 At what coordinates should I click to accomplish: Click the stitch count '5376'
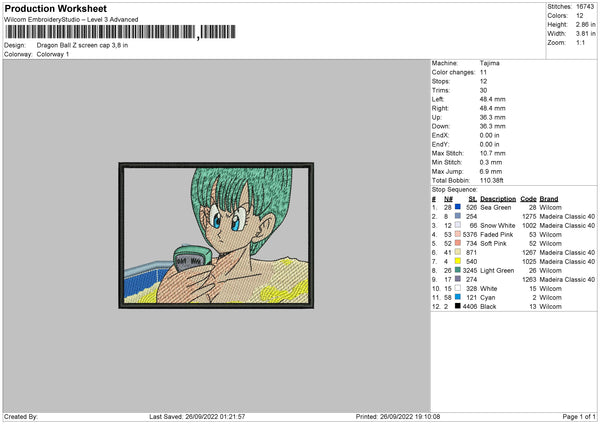click(470, 235)
